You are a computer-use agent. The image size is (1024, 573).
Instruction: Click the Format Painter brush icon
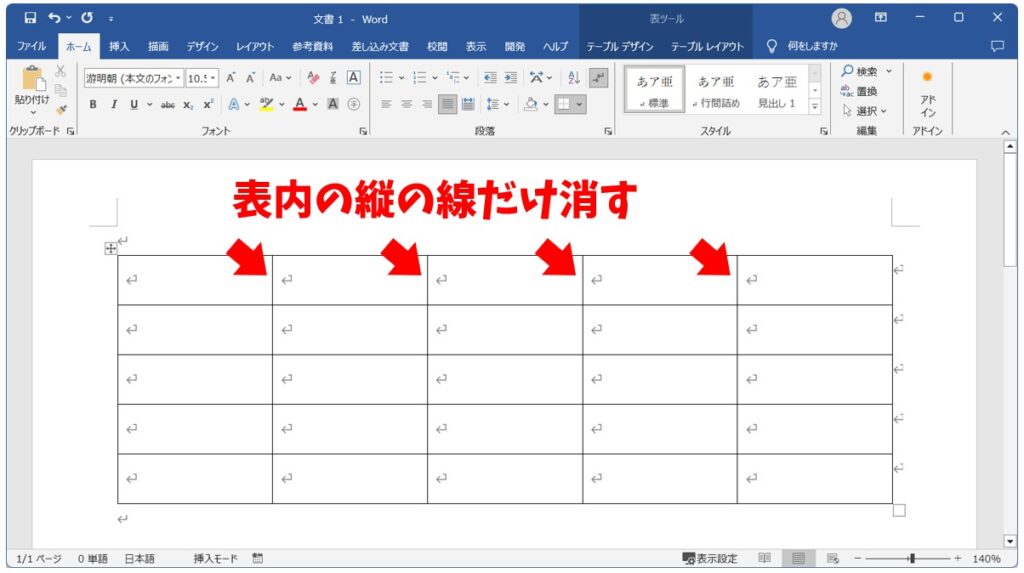(61, 110)
